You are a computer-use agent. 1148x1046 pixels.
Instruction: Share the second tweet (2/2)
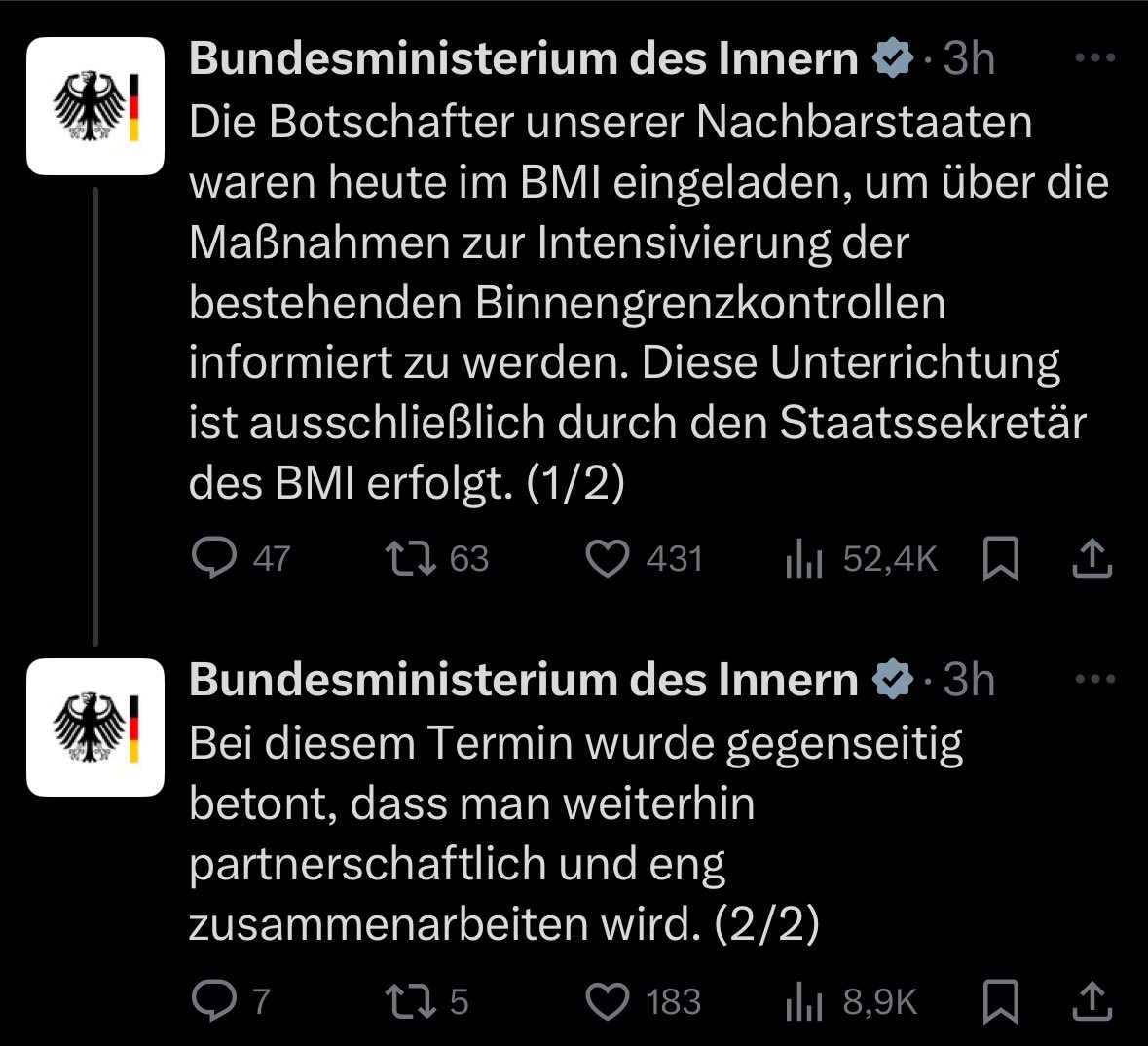click(x=1092, y=1001)
